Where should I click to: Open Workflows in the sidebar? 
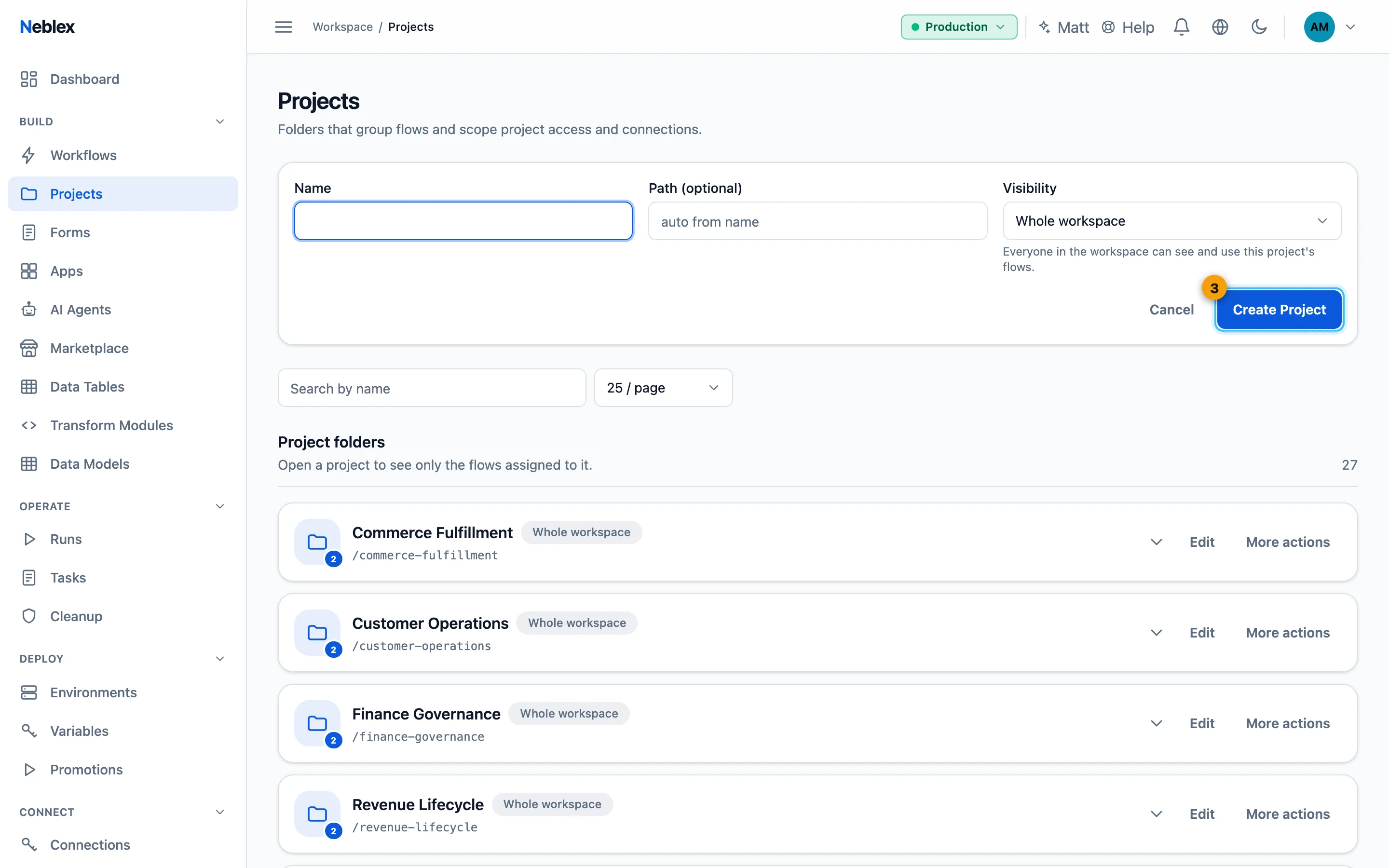pyautogui.click(x=123, y=156)
